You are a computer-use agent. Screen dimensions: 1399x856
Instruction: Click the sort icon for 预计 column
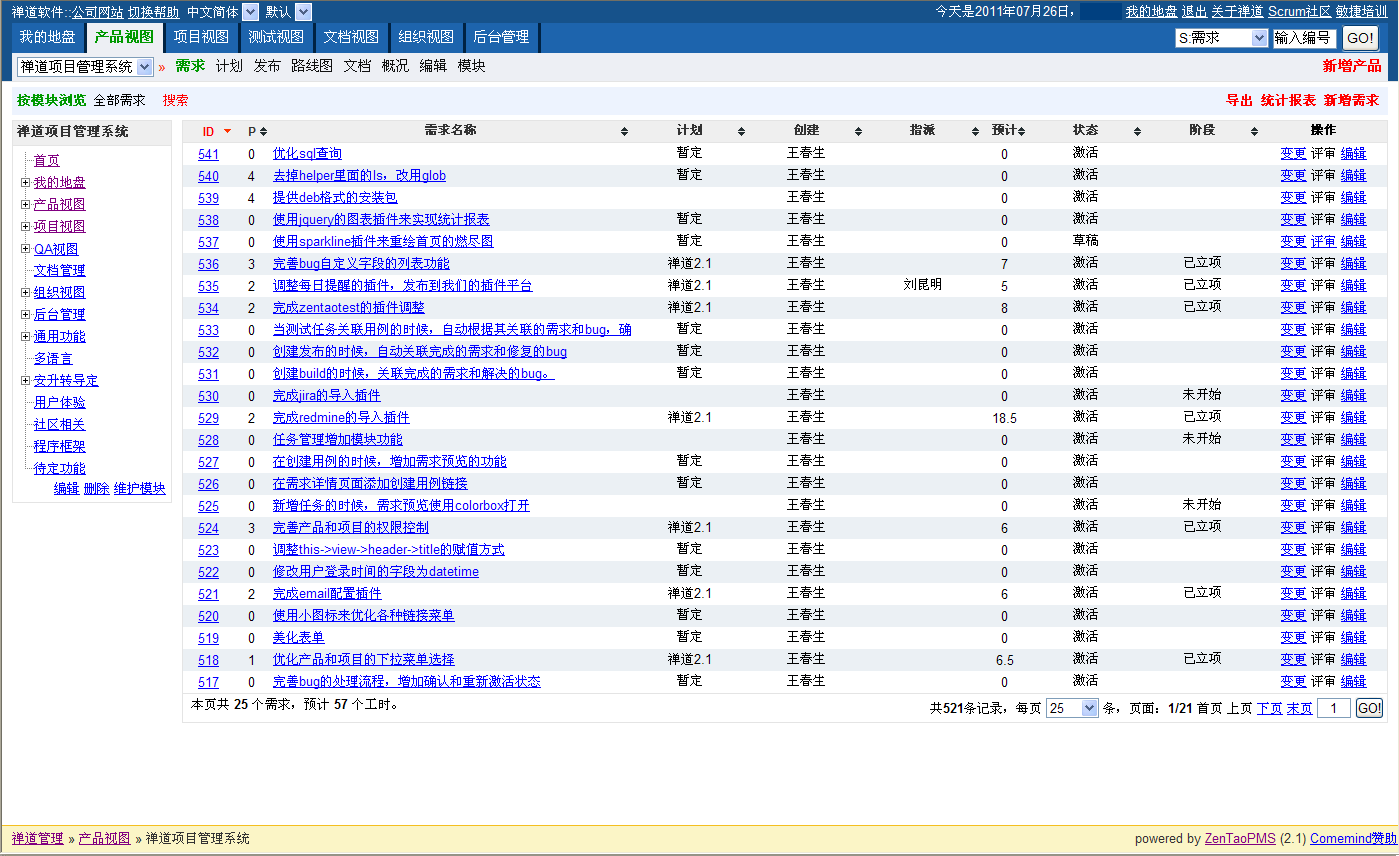point(1021,132)
